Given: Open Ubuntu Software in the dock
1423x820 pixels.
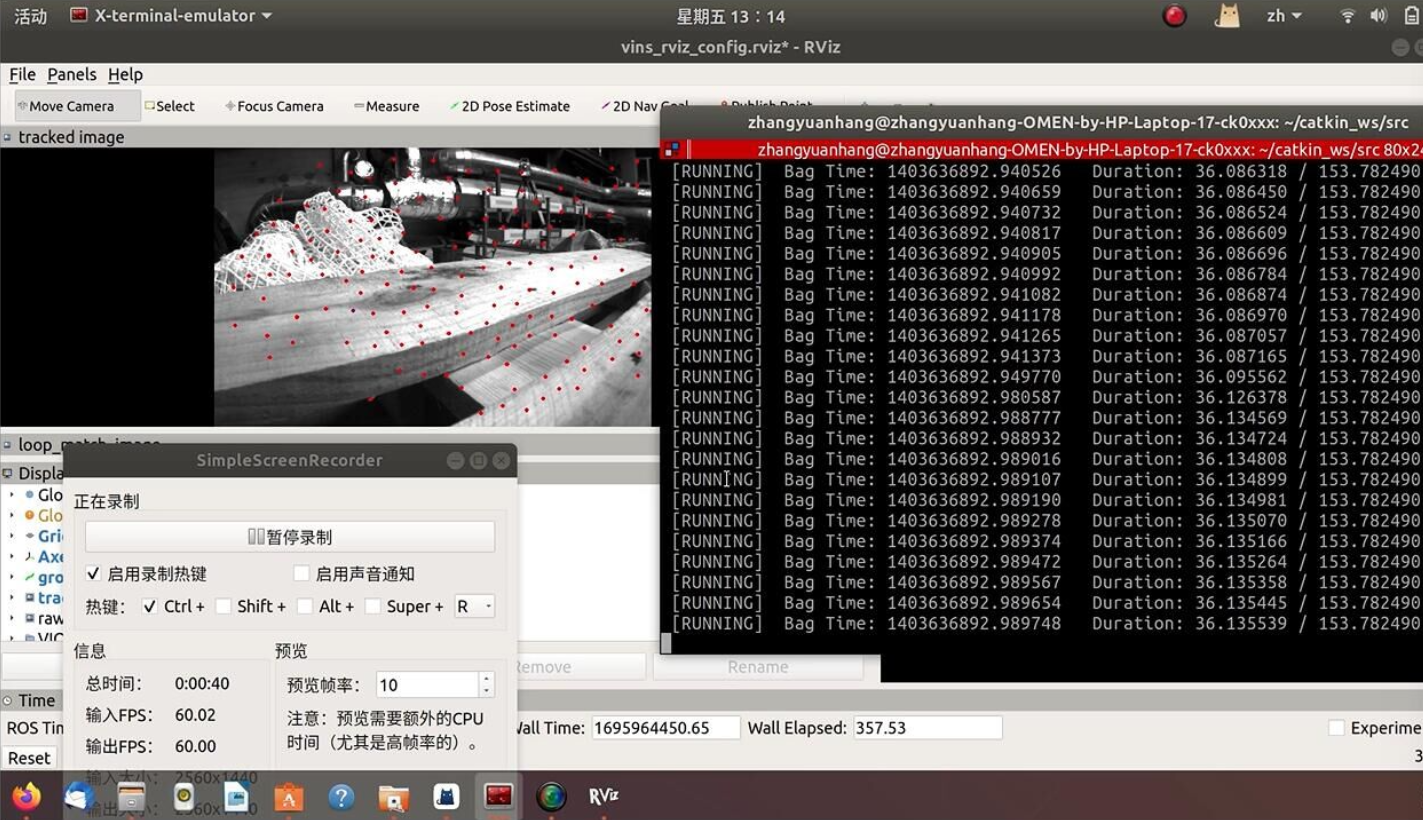Looking at the screenshot, I should (289, 797).
